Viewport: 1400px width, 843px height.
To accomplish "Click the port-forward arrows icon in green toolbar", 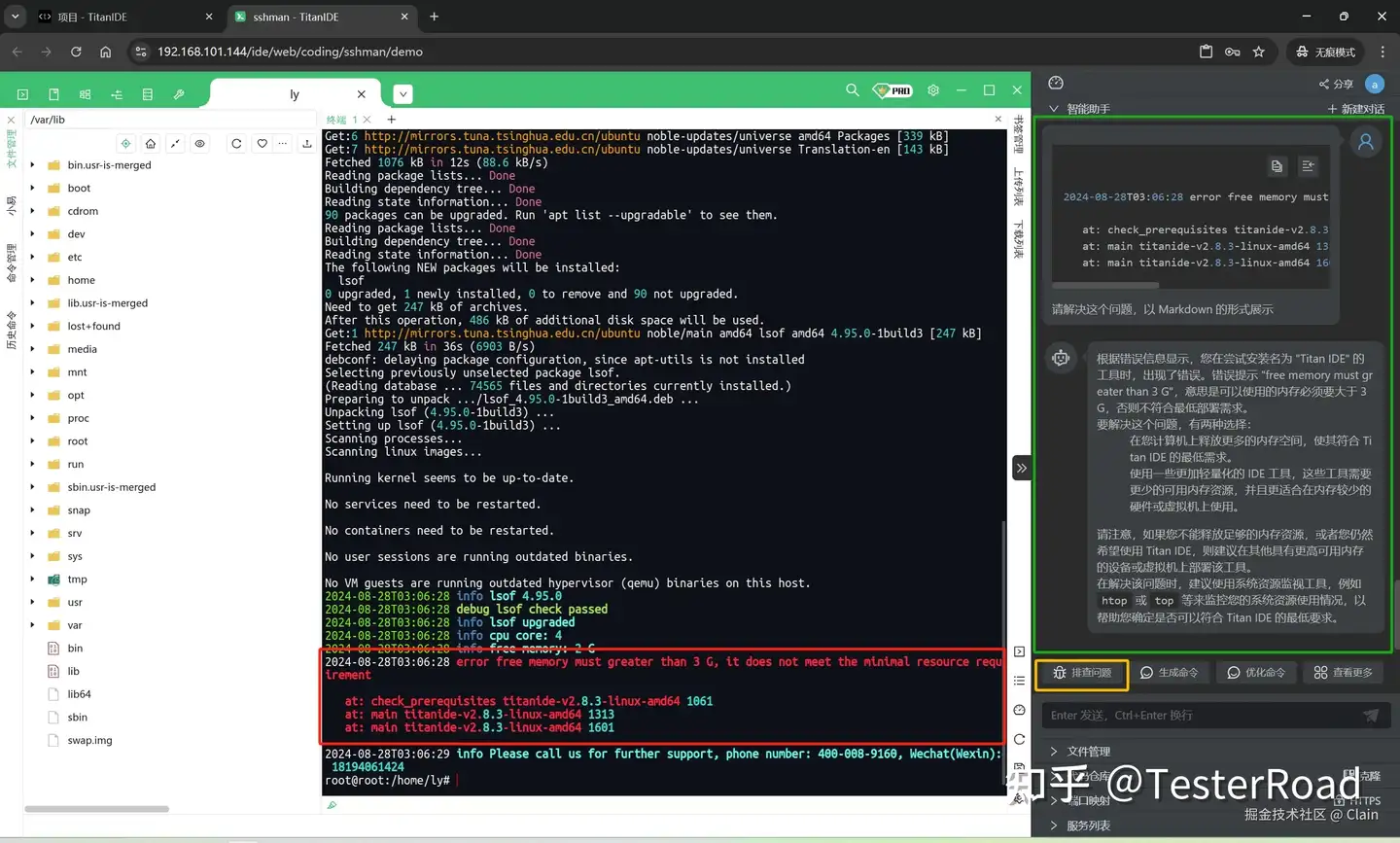I will pos(117,94).
